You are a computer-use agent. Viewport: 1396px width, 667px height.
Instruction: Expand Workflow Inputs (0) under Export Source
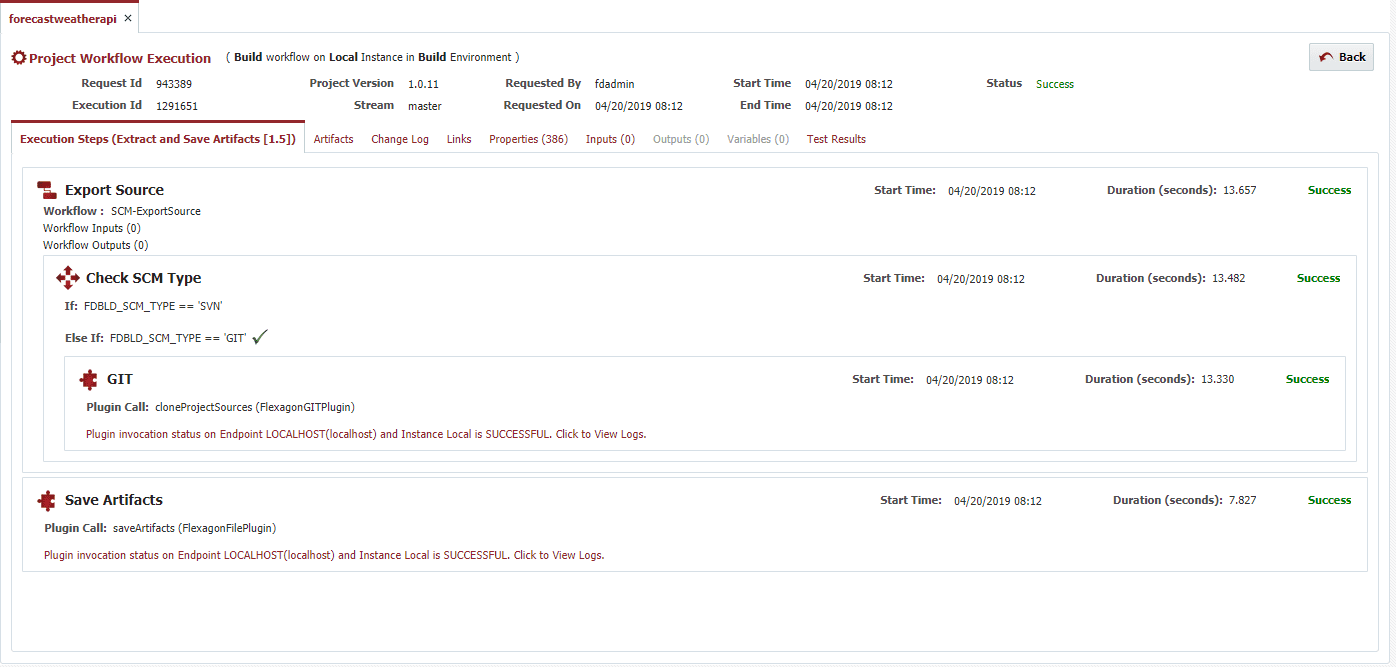click(x=92, y=228)
